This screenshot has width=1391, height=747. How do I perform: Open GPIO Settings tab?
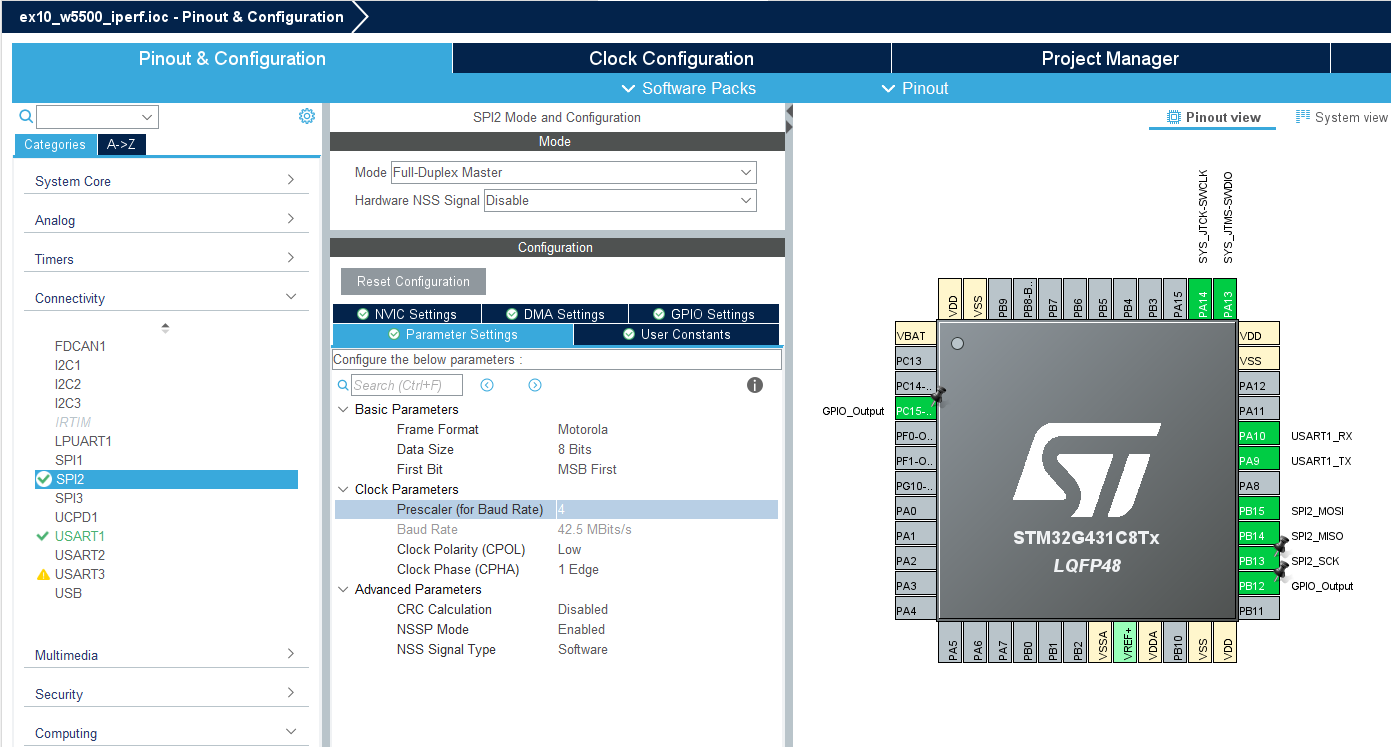[x=704, y=314]
